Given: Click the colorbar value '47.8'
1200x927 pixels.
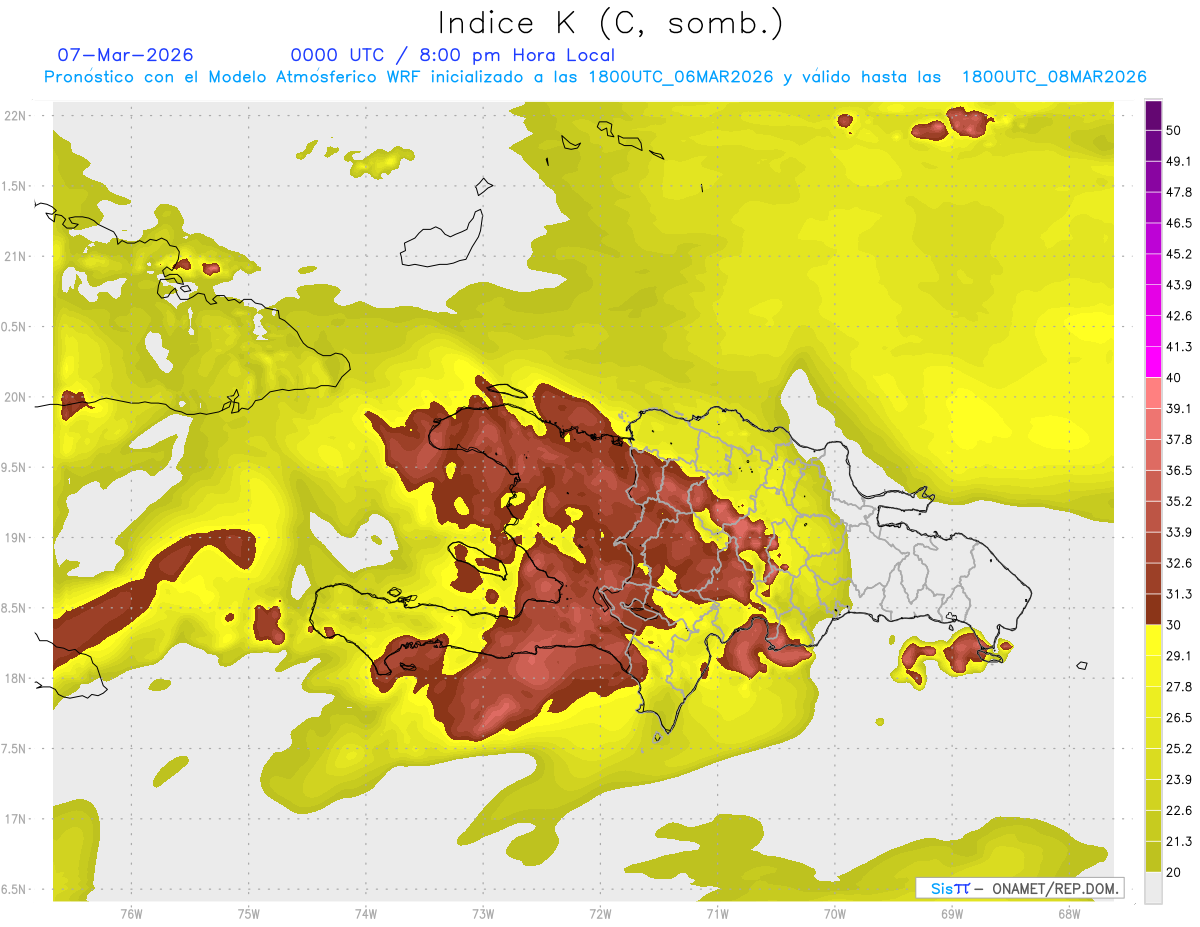Looking at the screenshot, I should tap(1179, 192).
